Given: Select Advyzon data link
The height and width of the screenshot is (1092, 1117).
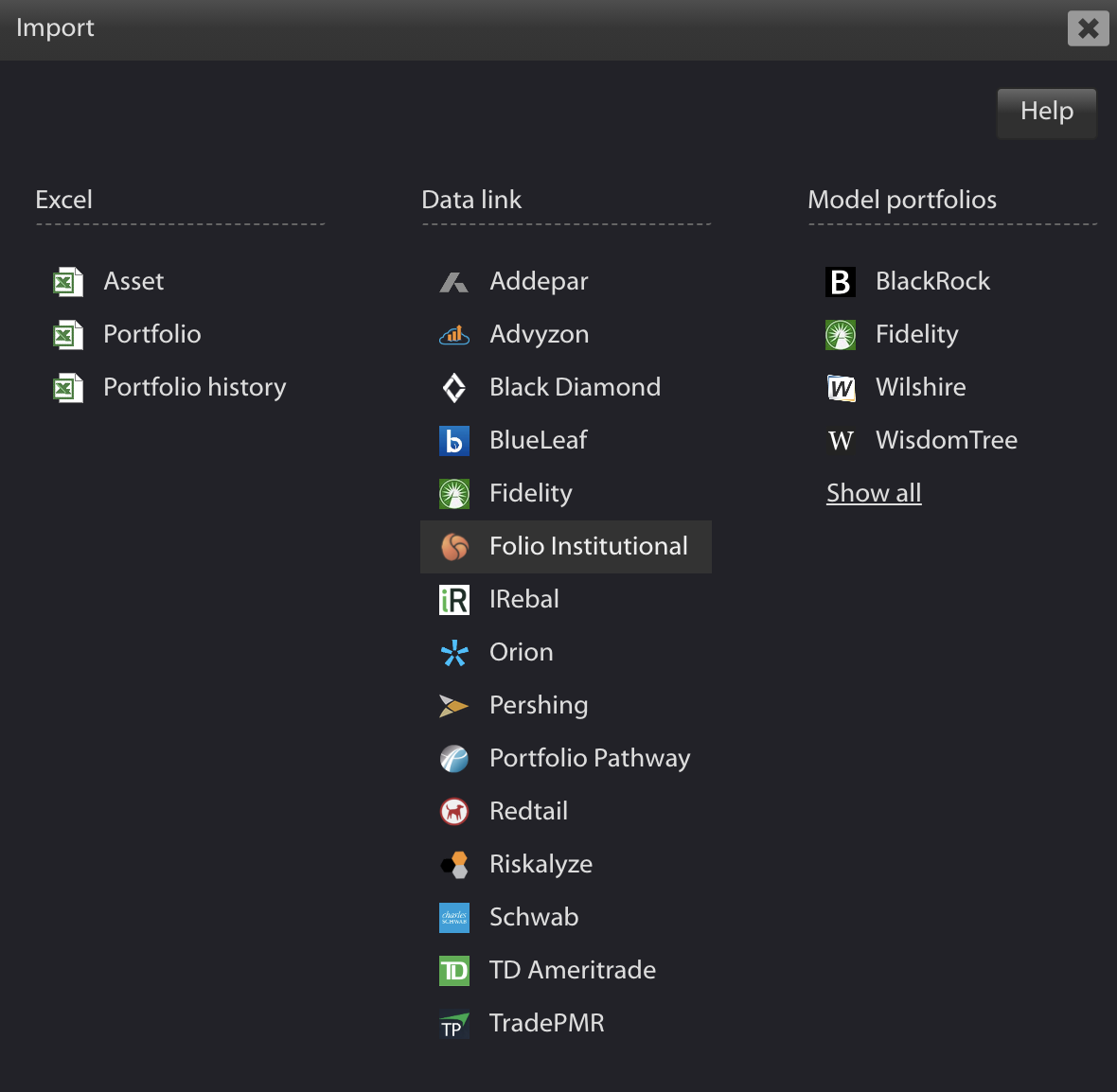Looking at the screenshot, I should (x=540, y=334).
